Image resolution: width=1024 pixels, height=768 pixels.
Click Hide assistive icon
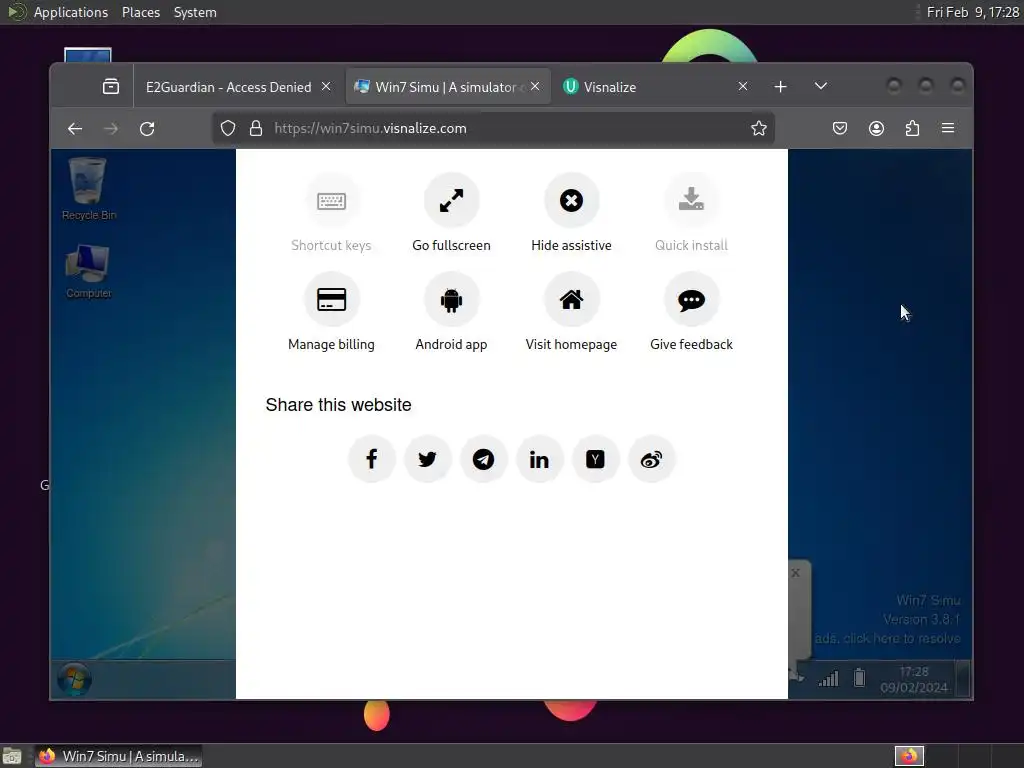coord(571,200)
